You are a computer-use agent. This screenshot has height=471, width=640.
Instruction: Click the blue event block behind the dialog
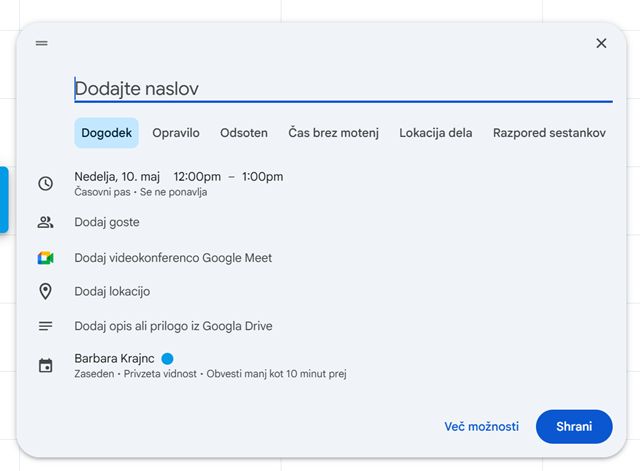[x=4, y=200]
